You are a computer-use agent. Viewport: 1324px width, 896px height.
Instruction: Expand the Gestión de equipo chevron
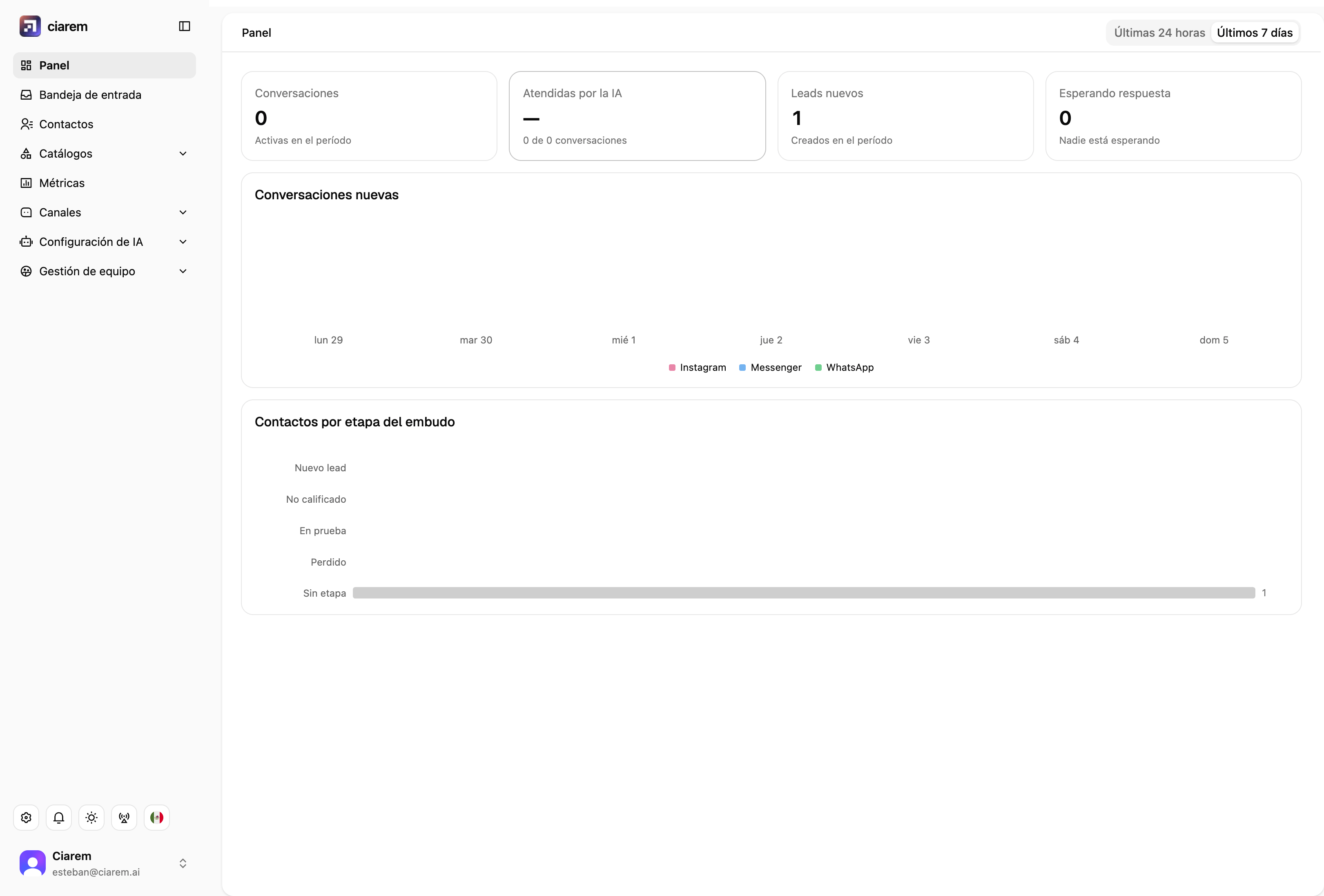click(x=183, y=271)
